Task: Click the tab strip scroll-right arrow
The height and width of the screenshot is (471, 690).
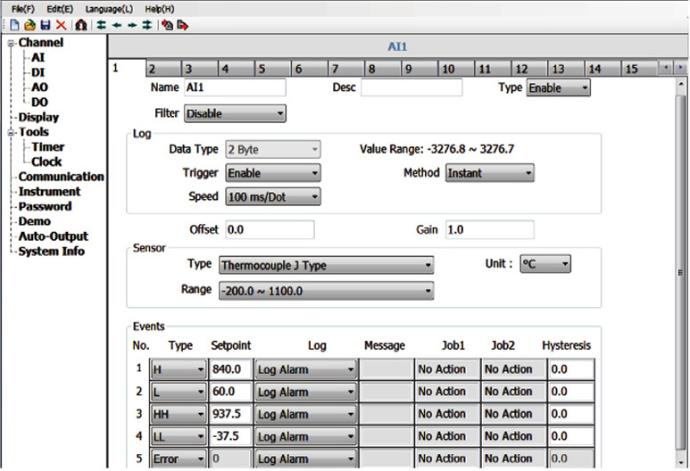Action: [x=680, y=68]
